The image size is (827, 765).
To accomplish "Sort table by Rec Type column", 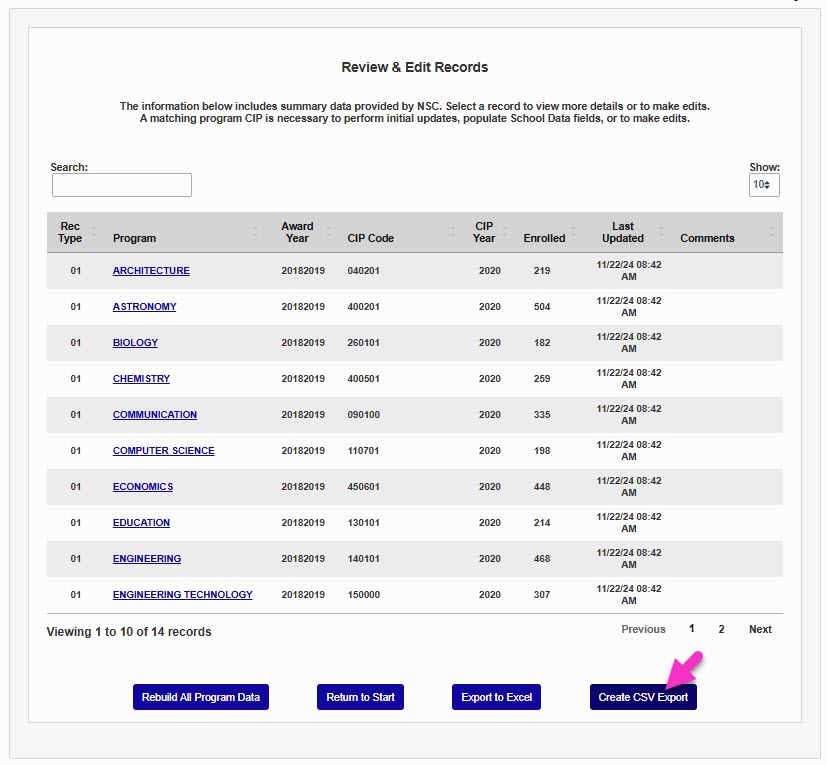I will point(70,232).
